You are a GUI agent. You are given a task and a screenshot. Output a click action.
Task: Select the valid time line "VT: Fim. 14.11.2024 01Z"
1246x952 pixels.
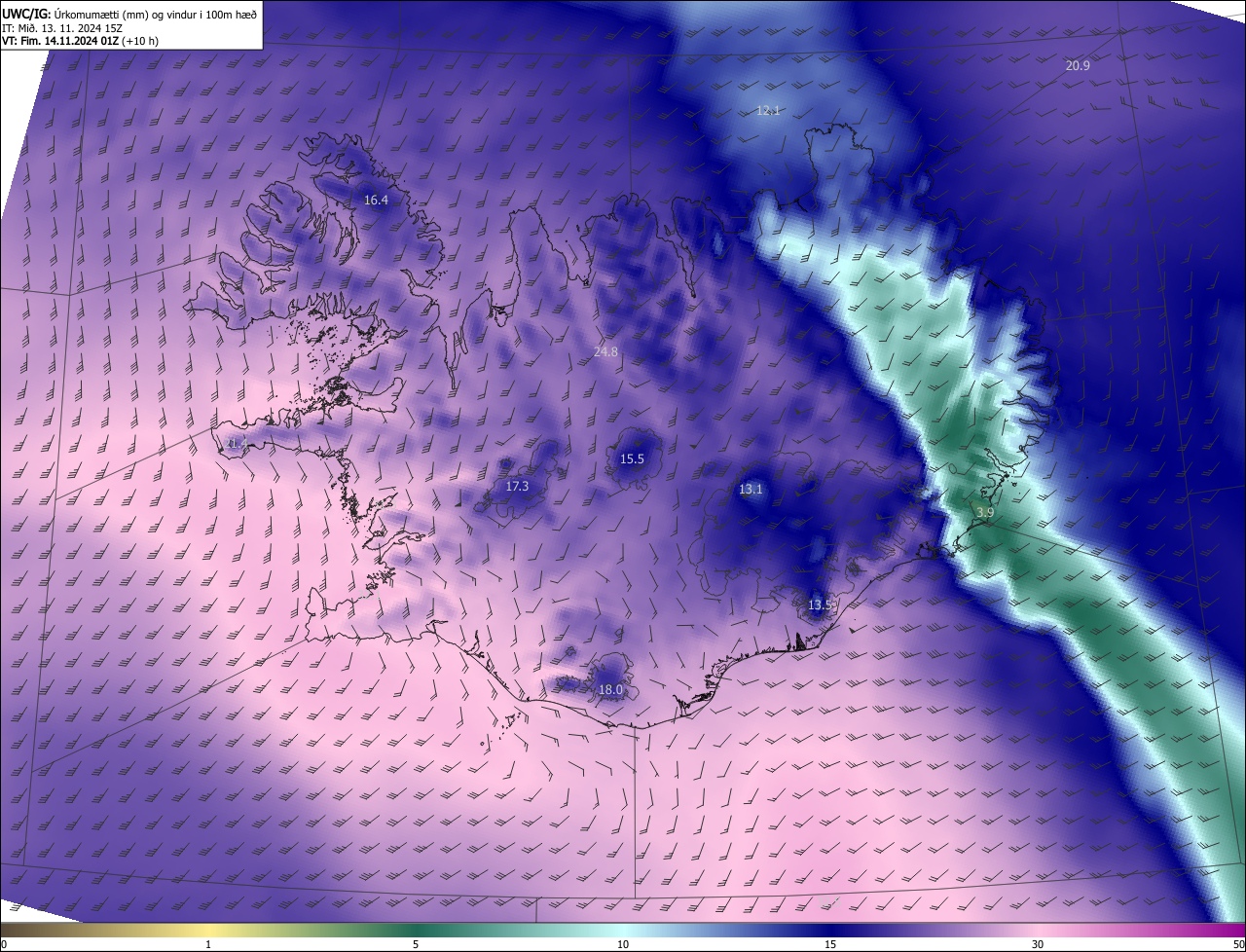pos(81,41)
